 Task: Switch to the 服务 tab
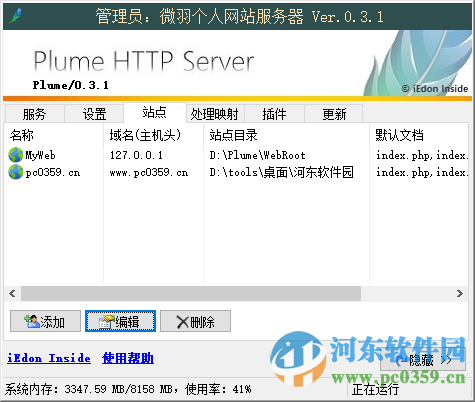34,114
